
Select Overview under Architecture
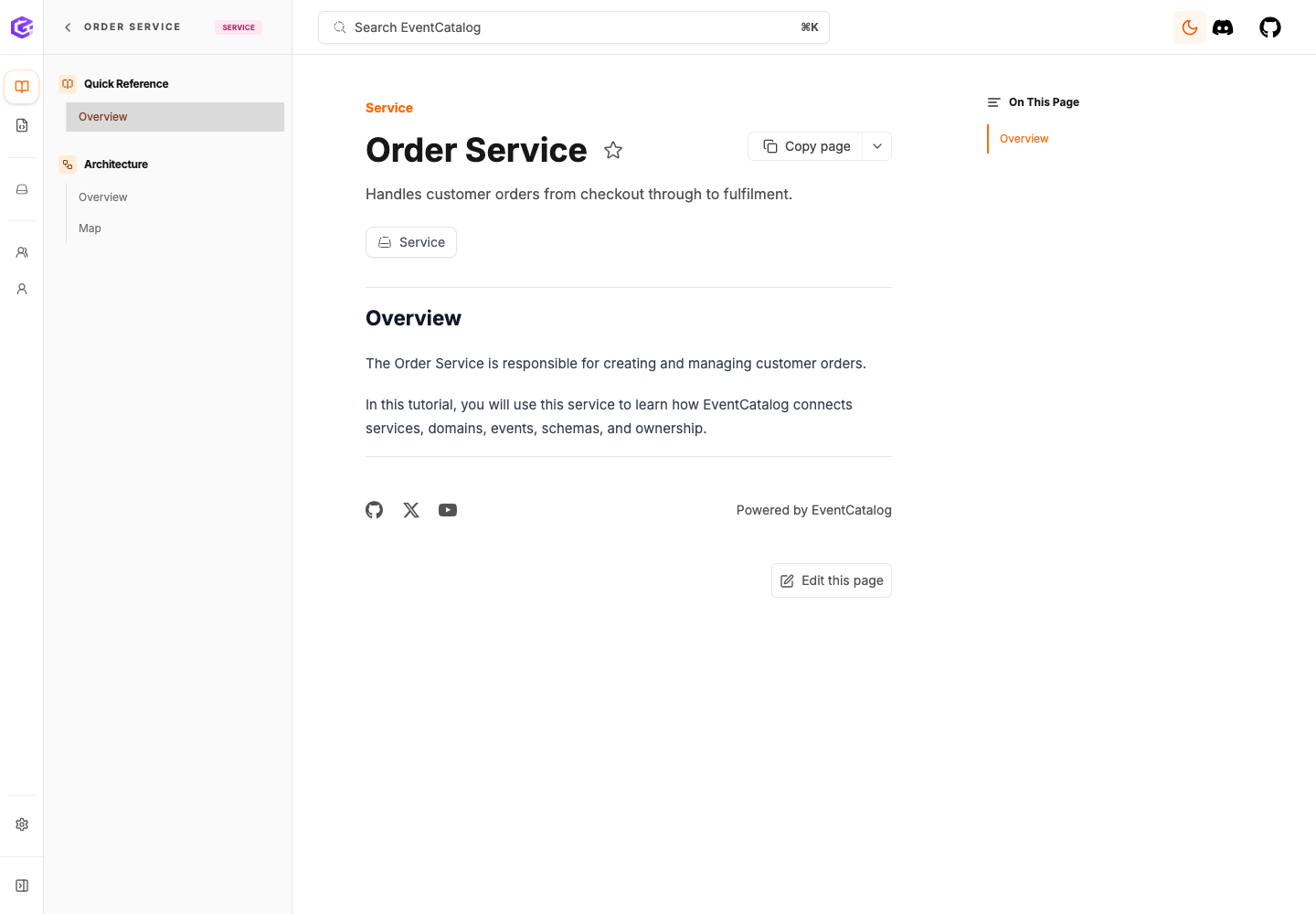point(103,197)
